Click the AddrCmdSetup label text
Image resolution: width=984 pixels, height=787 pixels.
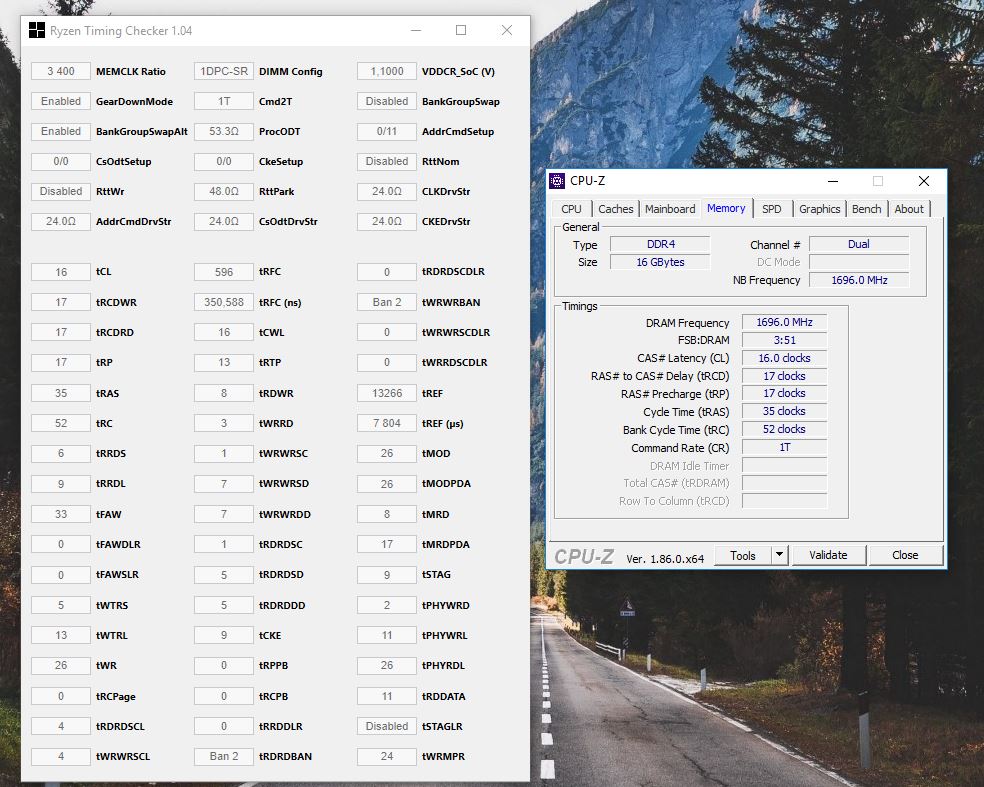coord(458,132)
